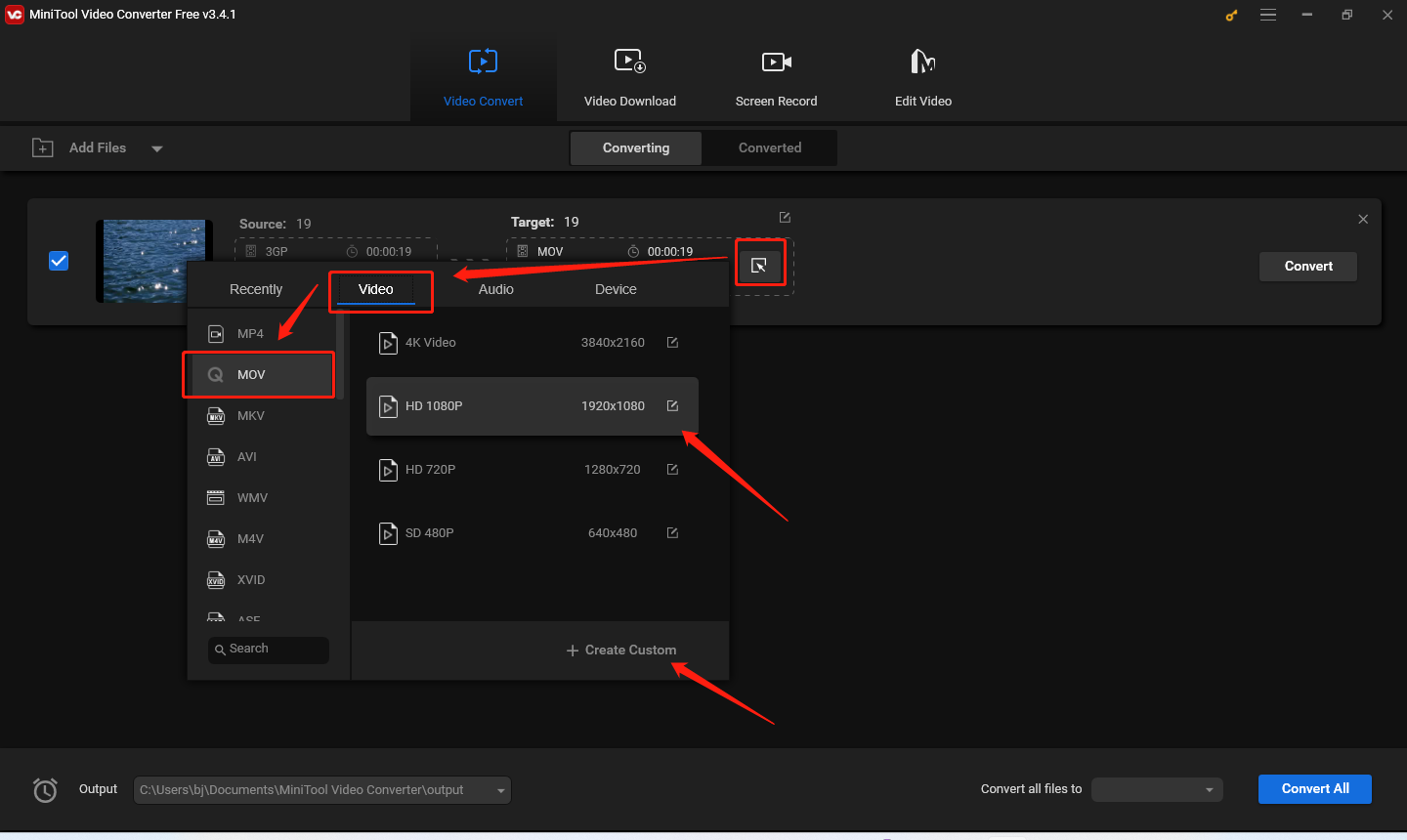
Task: Edit the 4K Video preset settings
Action: pos(672,342)
